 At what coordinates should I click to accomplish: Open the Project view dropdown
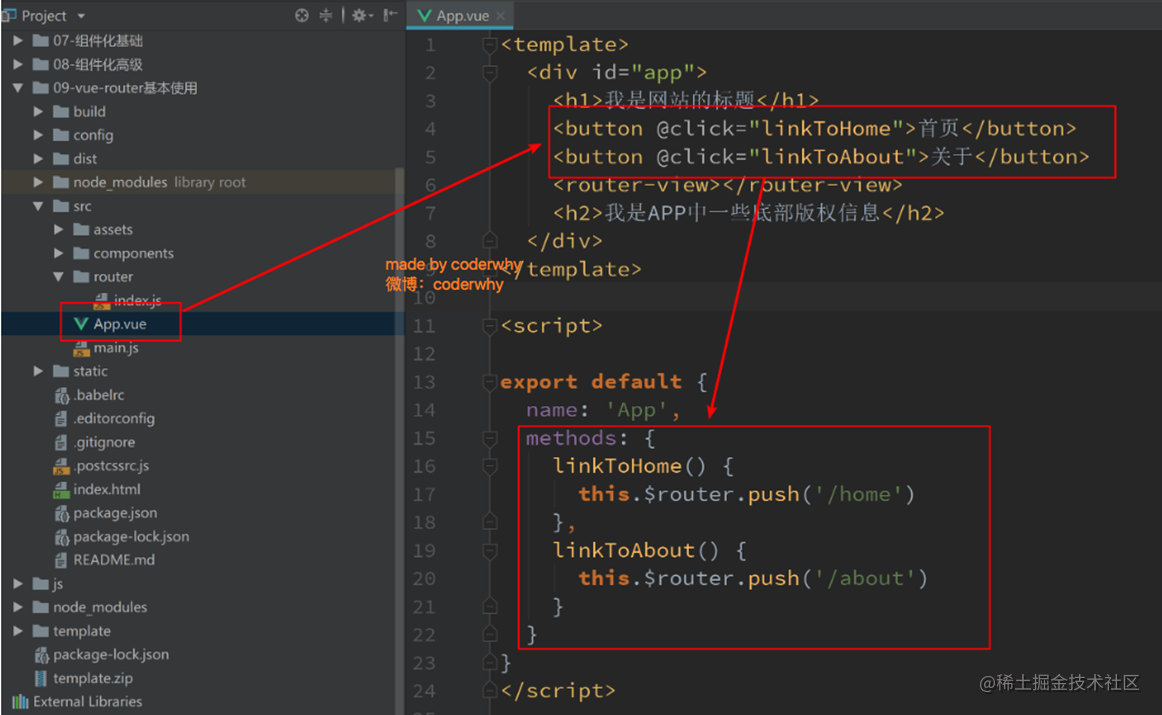[x=81, y=16]
